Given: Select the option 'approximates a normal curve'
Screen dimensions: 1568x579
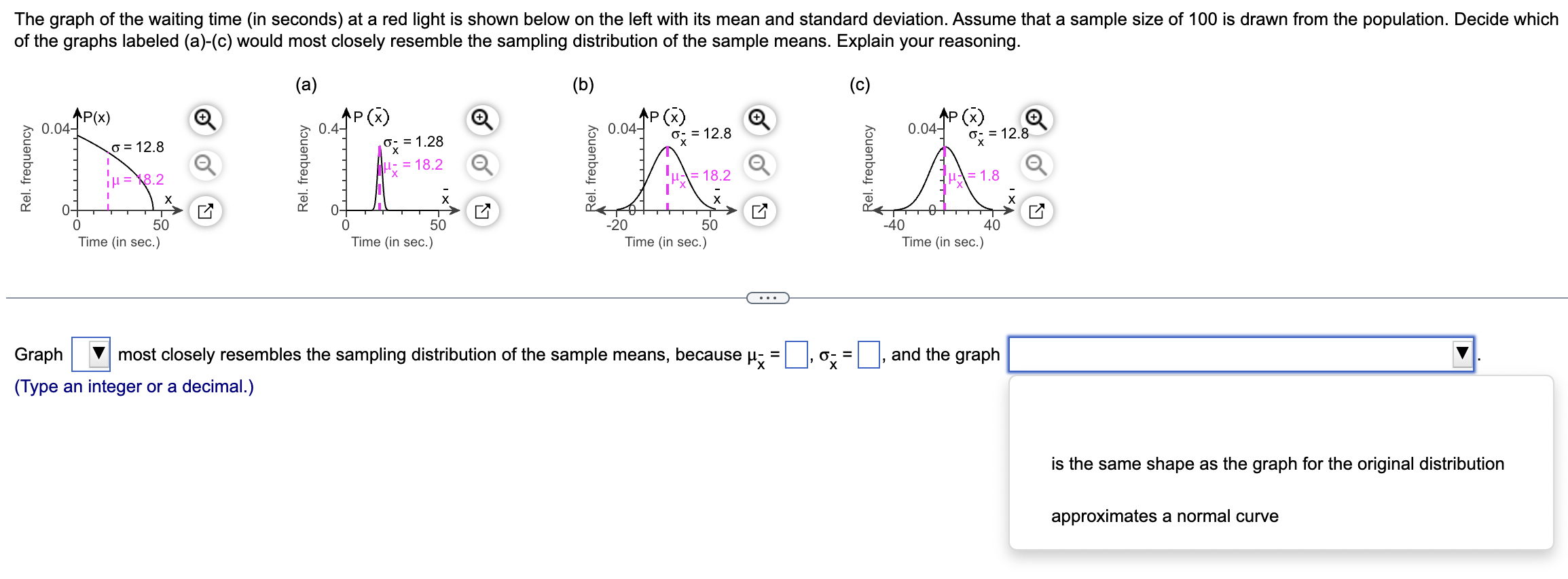Looking at the screenshot, I should click(x=1165, y=515).
